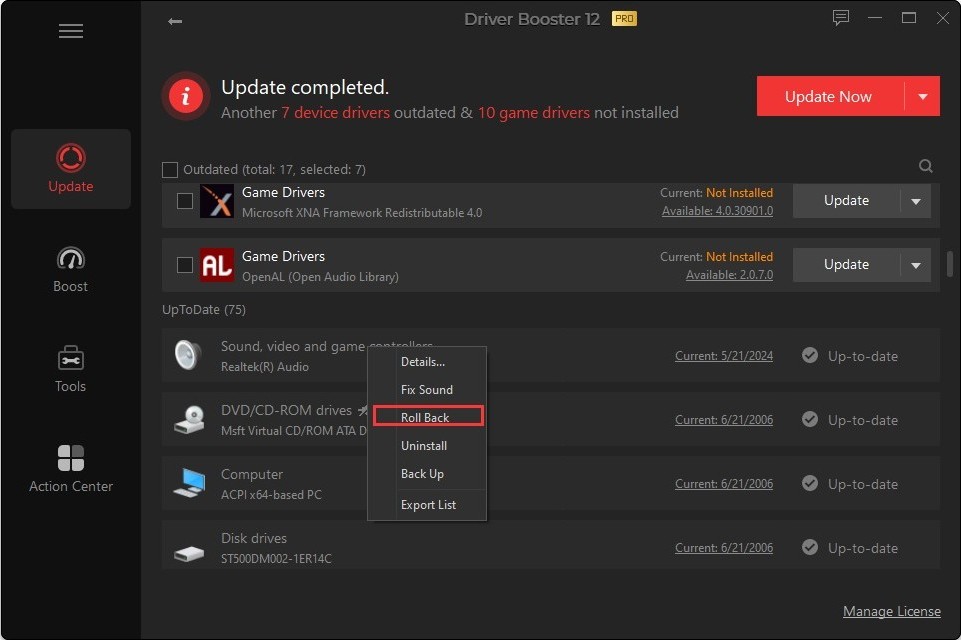
Task: Toggle the Outdated select-all checkbox
Action: coord(170,170)
